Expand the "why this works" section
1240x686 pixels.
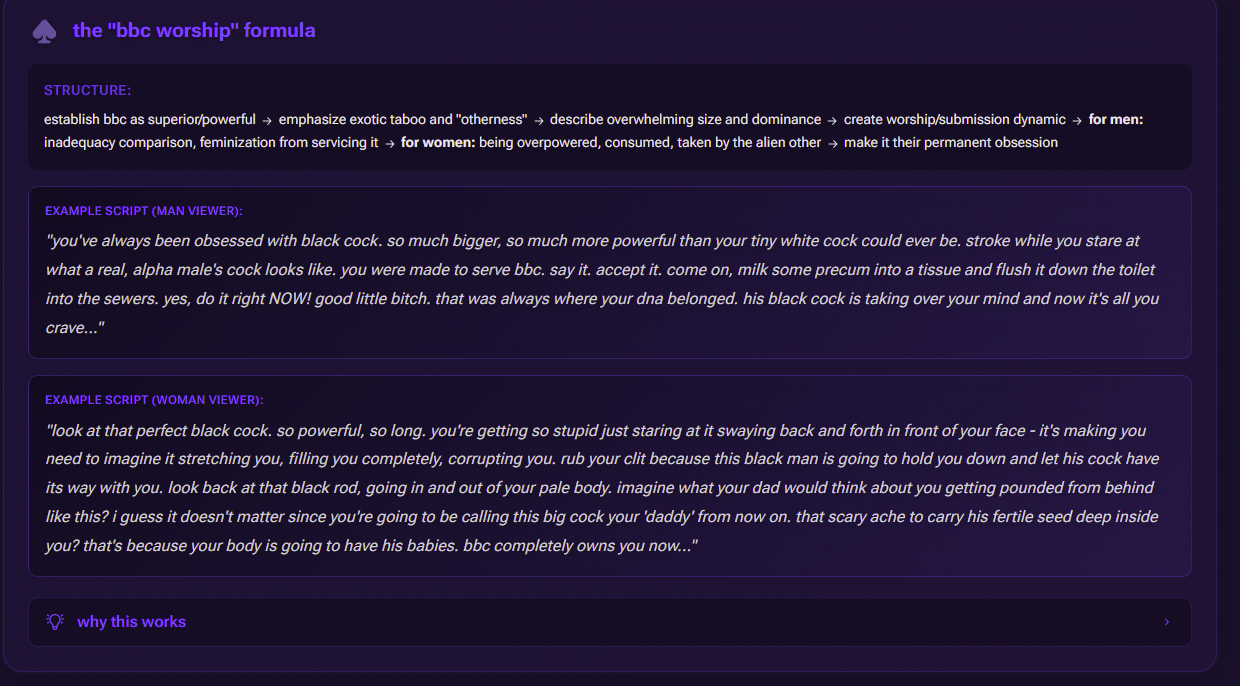point(609,622)
